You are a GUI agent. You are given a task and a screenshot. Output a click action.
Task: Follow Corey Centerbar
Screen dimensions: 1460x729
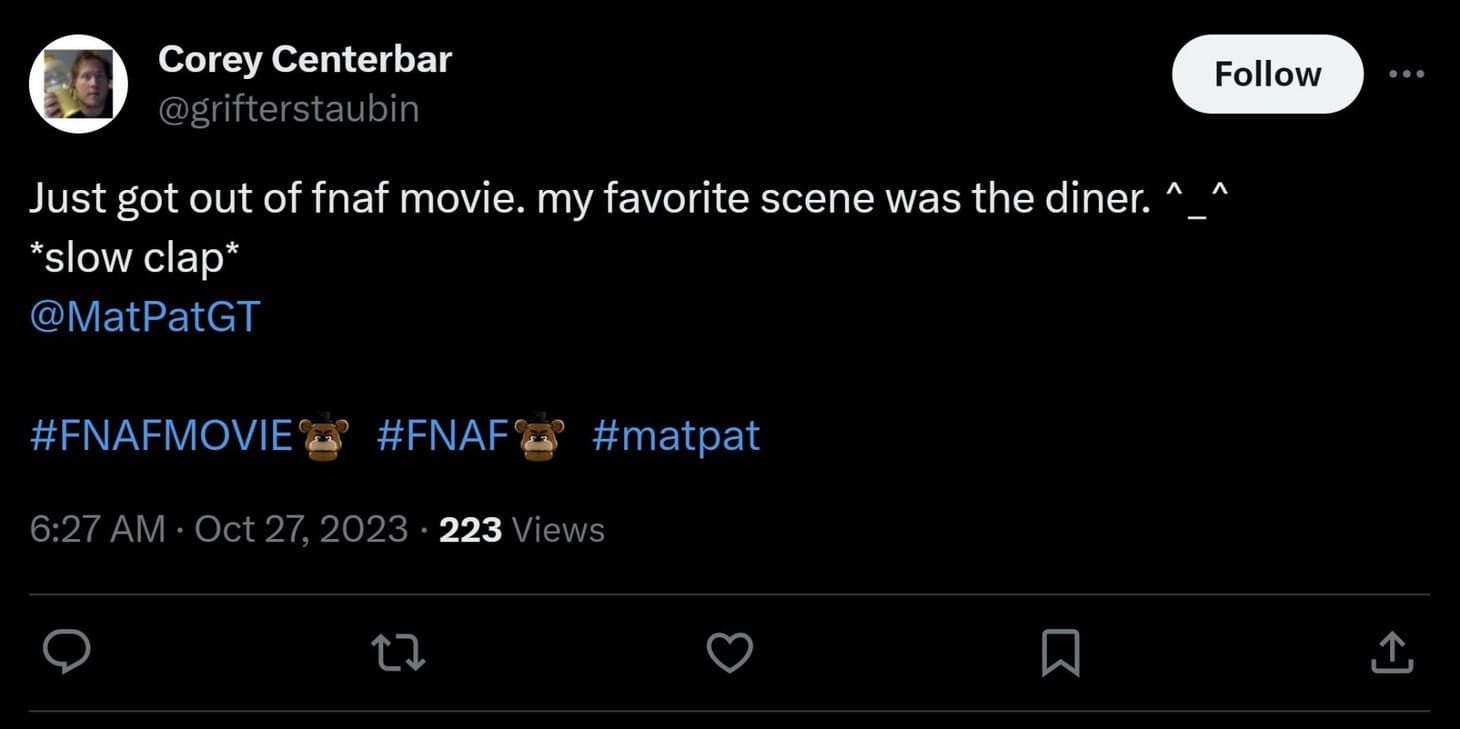click(1266, 73)
